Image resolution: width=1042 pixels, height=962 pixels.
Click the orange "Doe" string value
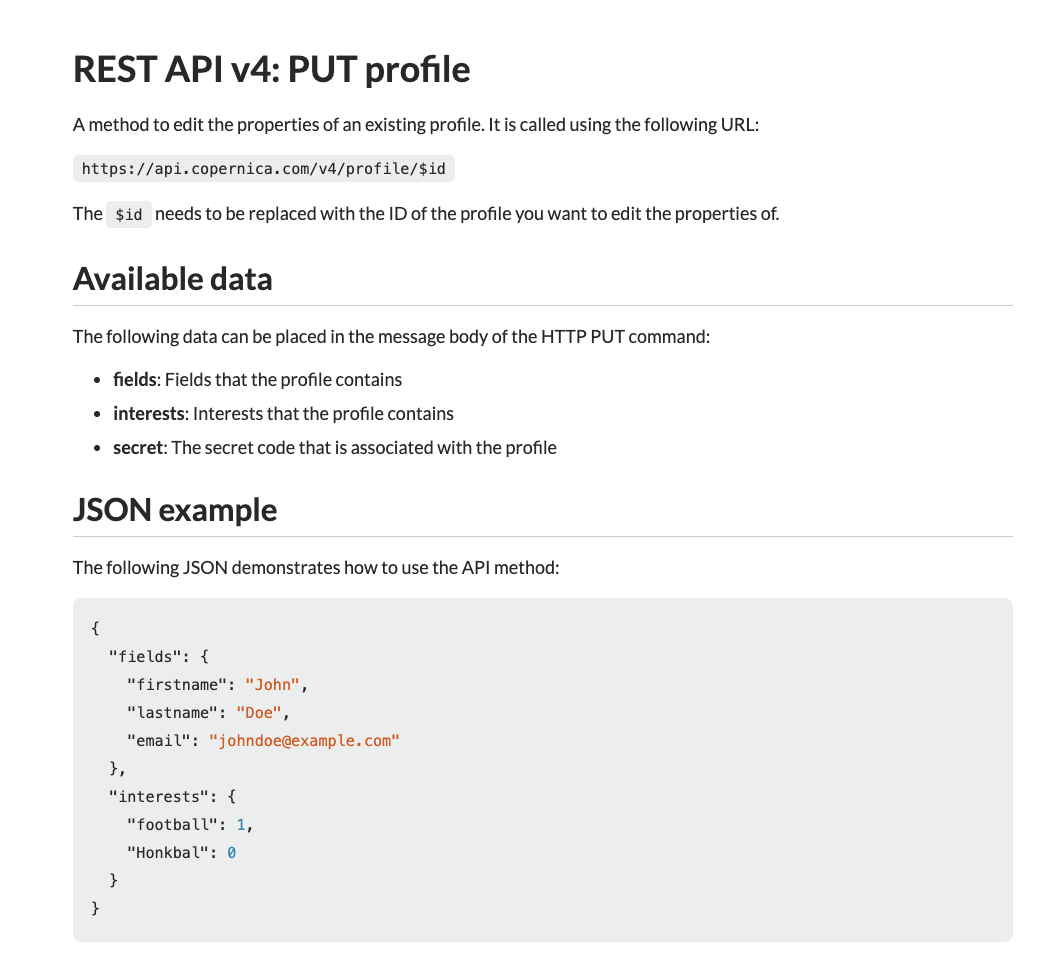(260, 713)
